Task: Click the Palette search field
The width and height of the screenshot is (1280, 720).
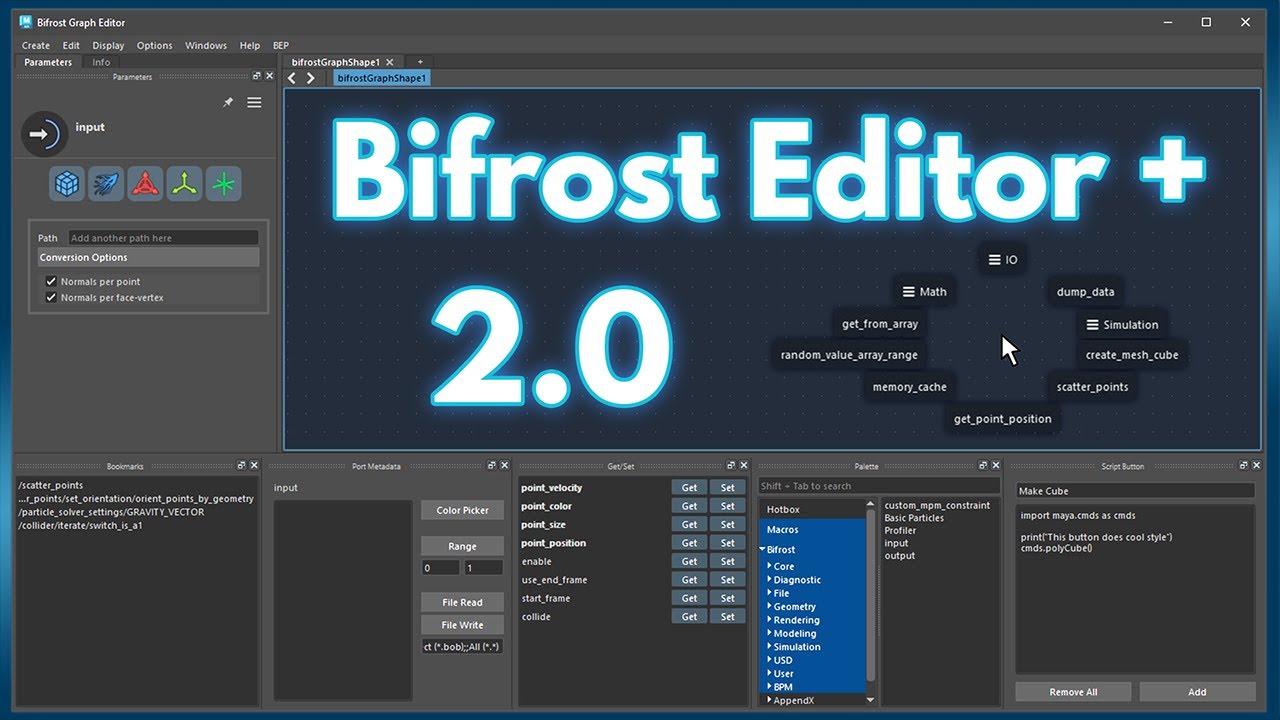Action: pos(878,486)
